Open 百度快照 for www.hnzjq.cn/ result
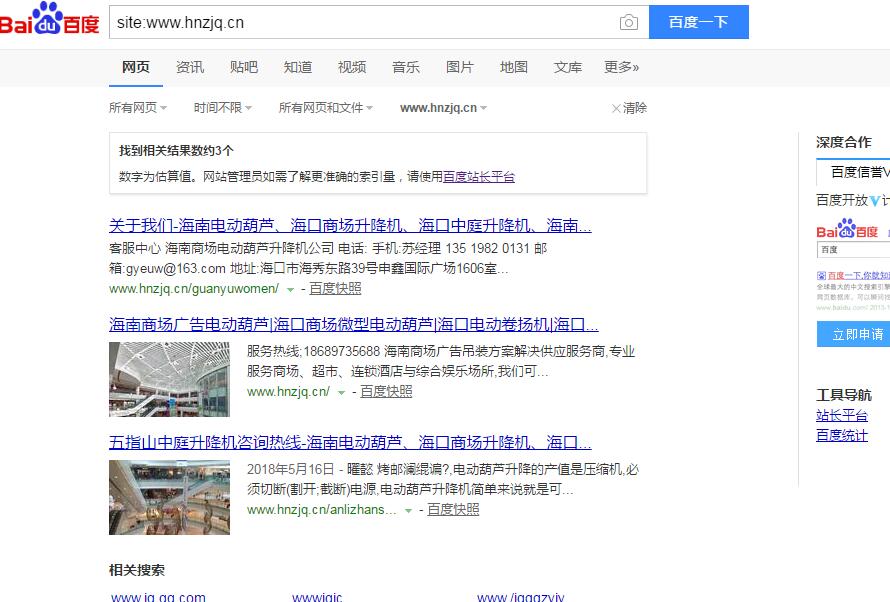Image resolution: width=890 pixels, height=602 pixels. click(x=387, y=391)
